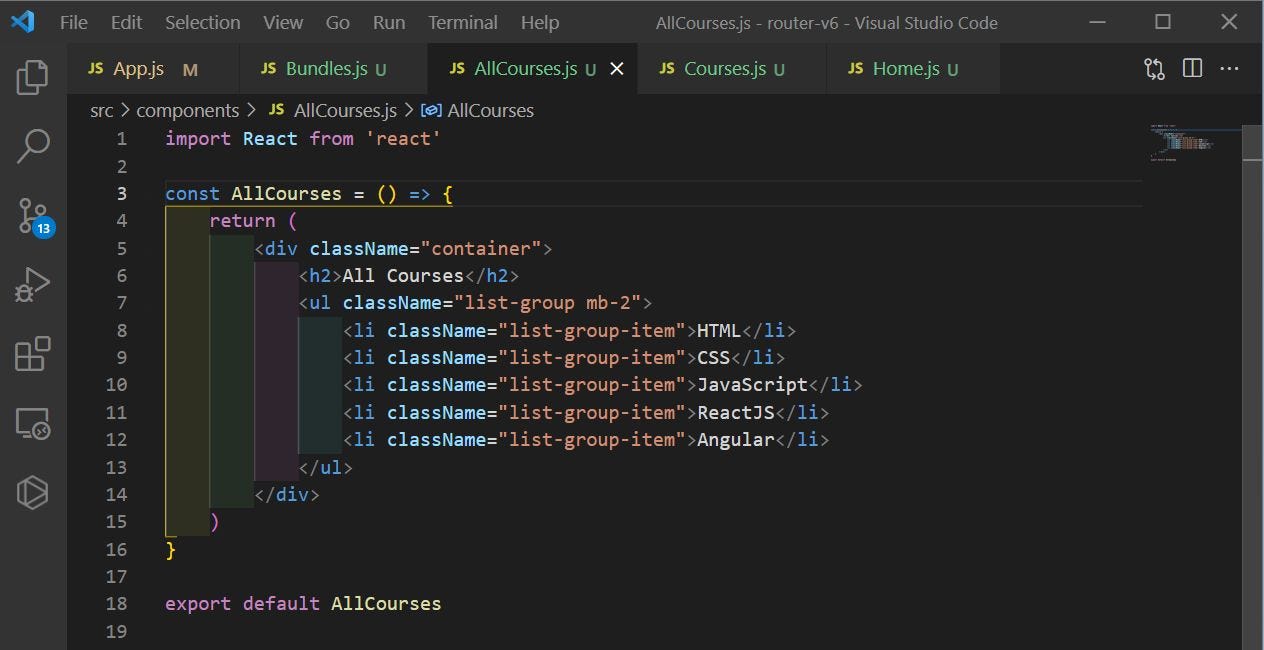Image resolution: width=1264 pixels, height=650 pixels.
Task: Click the AllCourses.js breadcrumb segment
Action: tap(333, 110)
